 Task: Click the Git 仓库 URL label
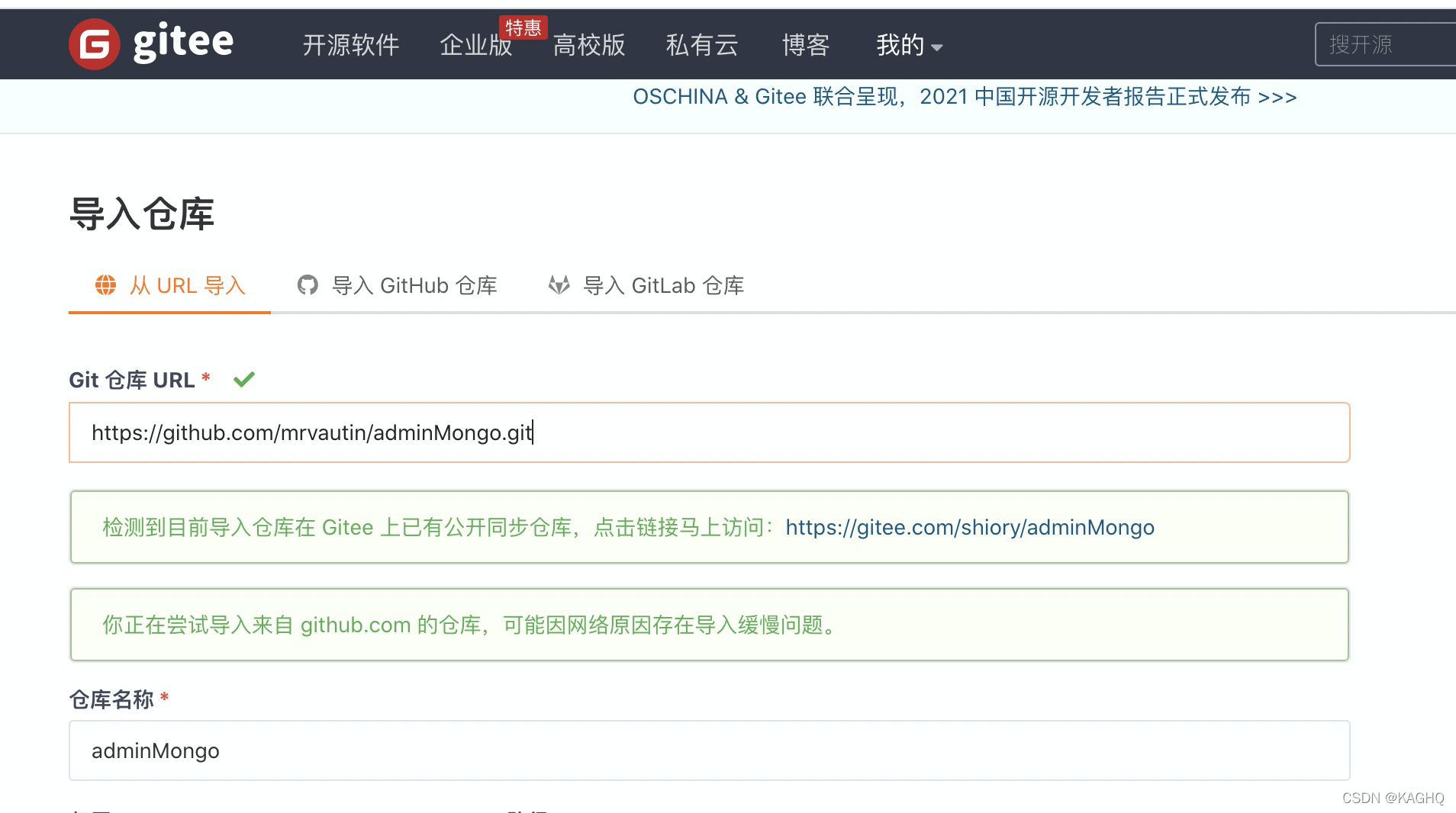pyautogui.click(x=132, y=380)
